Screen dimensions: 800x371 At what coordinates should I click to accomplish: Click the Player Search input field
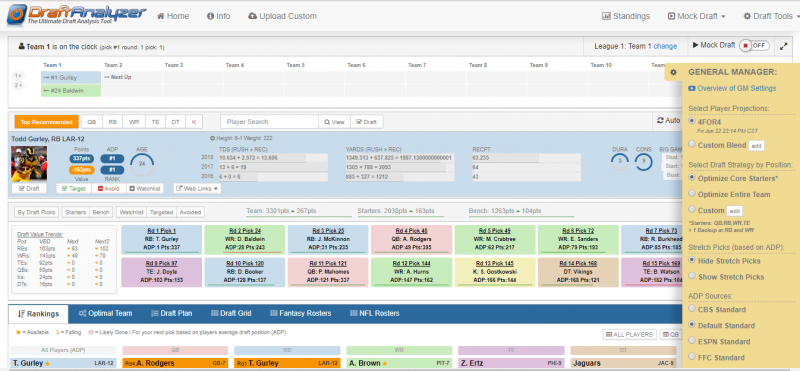click(269, 122)
